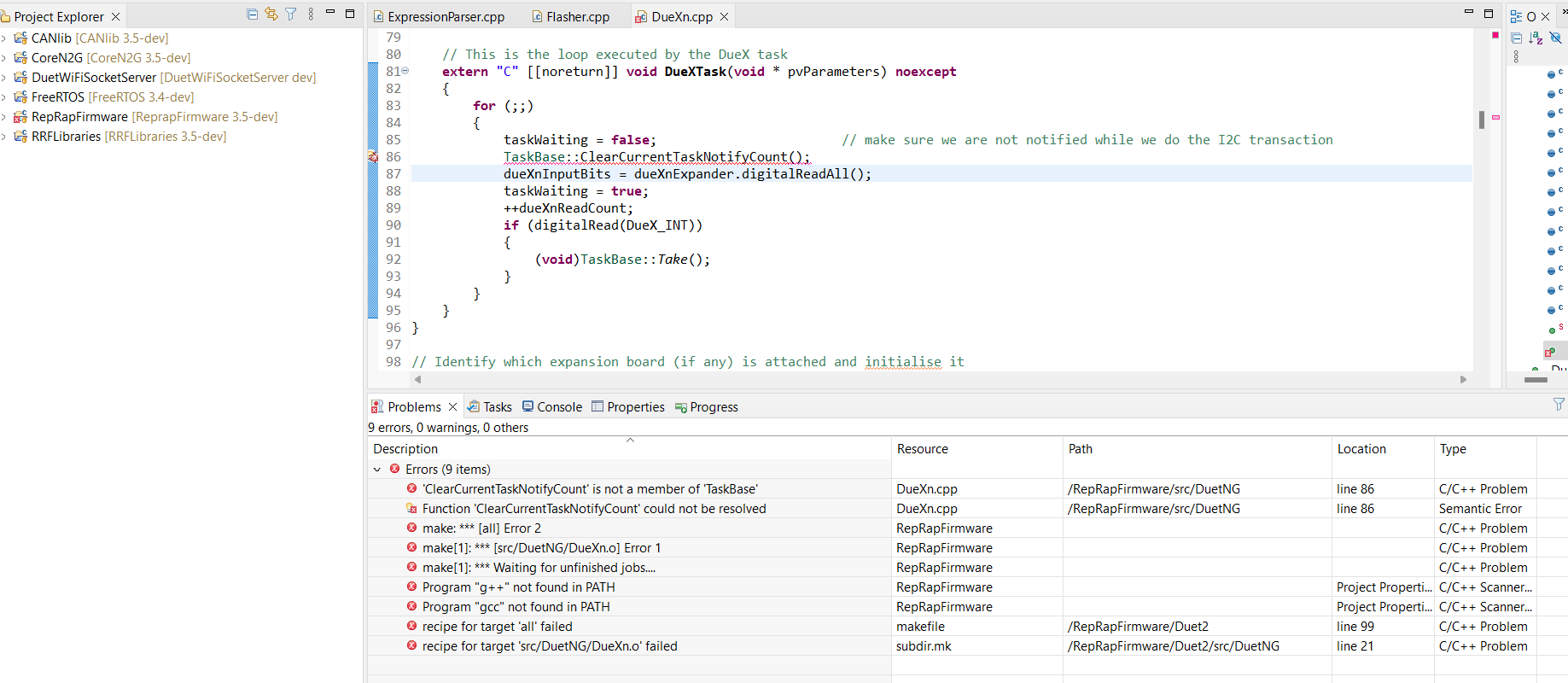Close the Project Explorer view tab
This screenshot has height=683, width=1568.
[115, 16]
